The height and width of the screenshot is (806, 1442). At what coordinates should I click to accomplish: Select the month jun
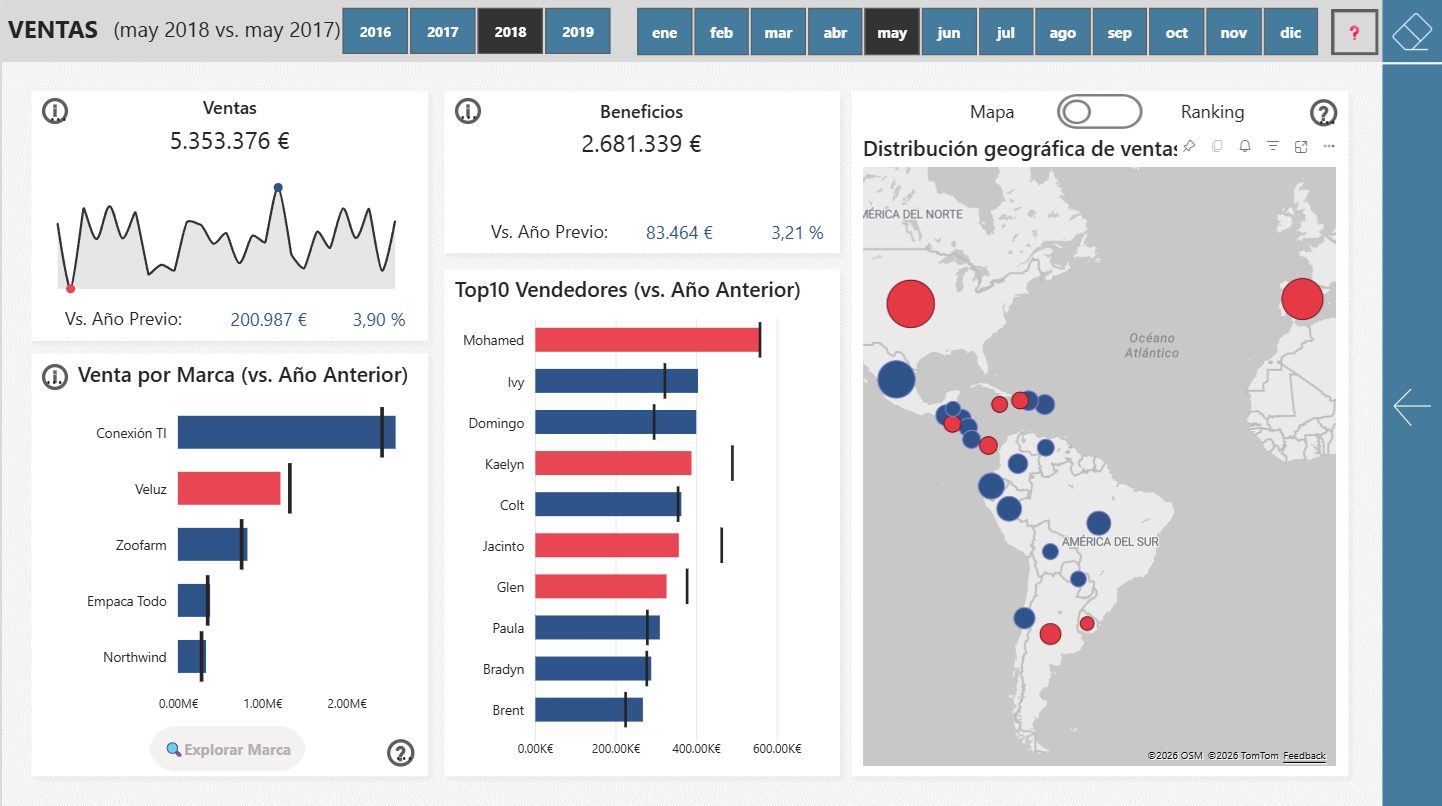point(948,31)
